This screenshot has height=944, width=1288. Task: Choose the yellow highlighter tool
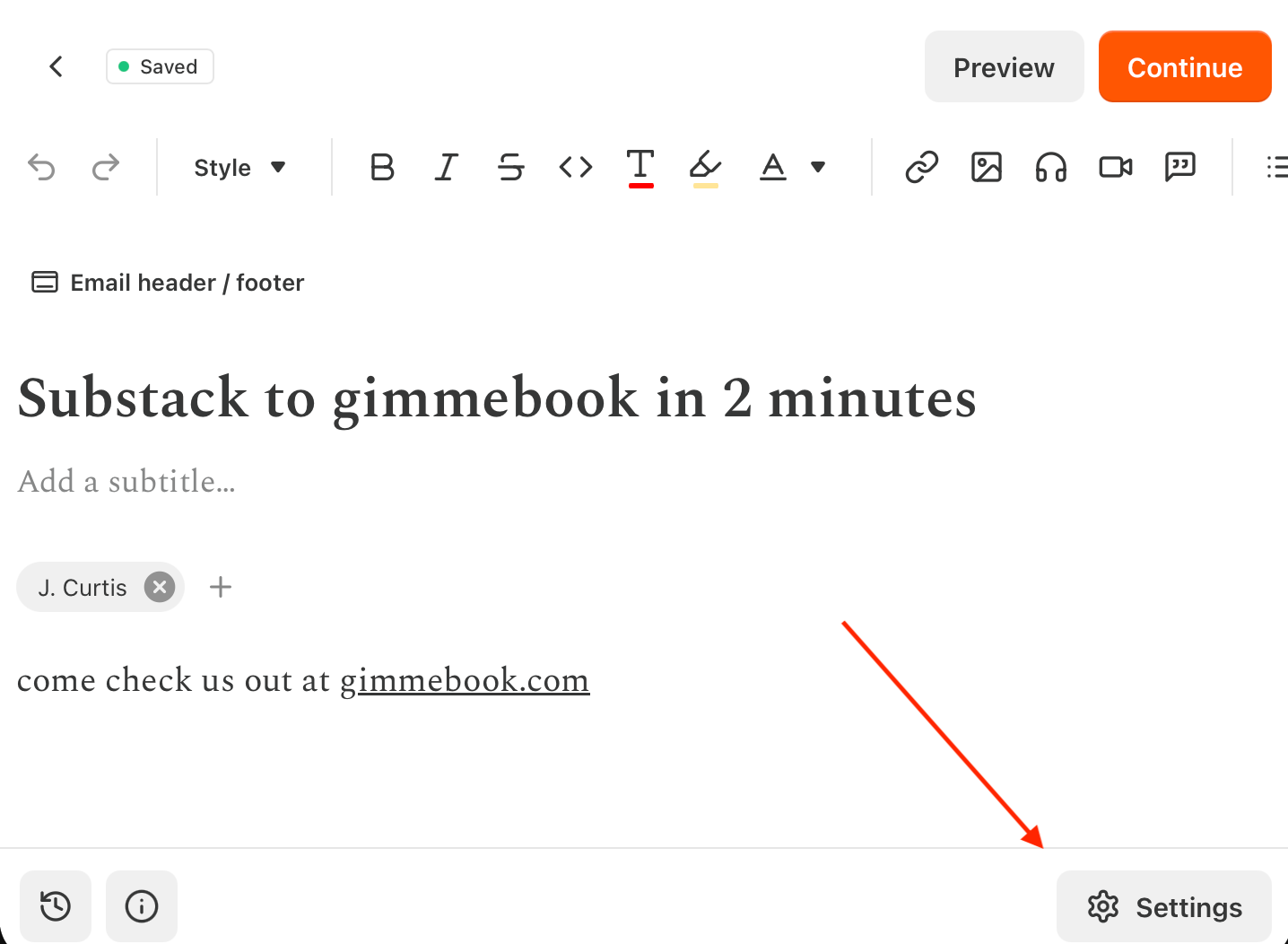pyautogui.click(x=706, y=168)
